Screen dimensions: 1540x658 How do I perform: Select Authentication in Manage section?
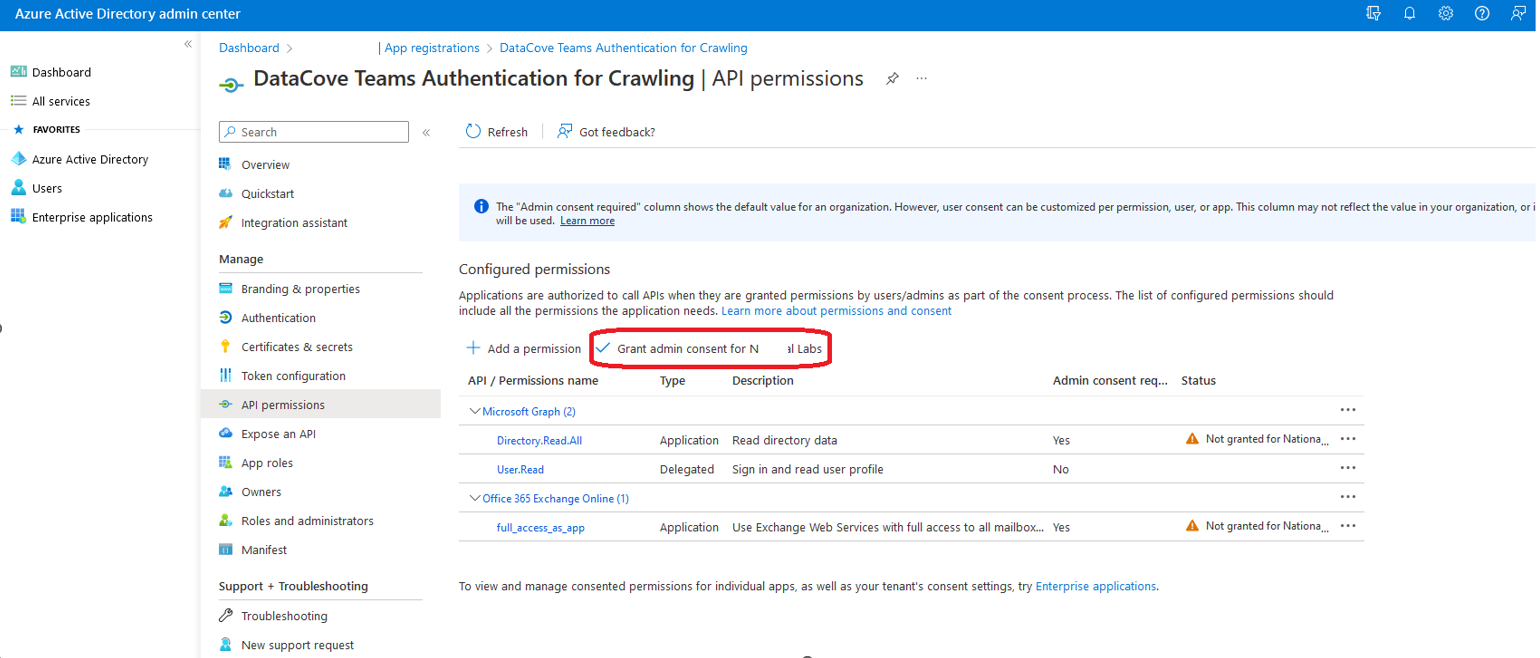[x=278, y=318]
